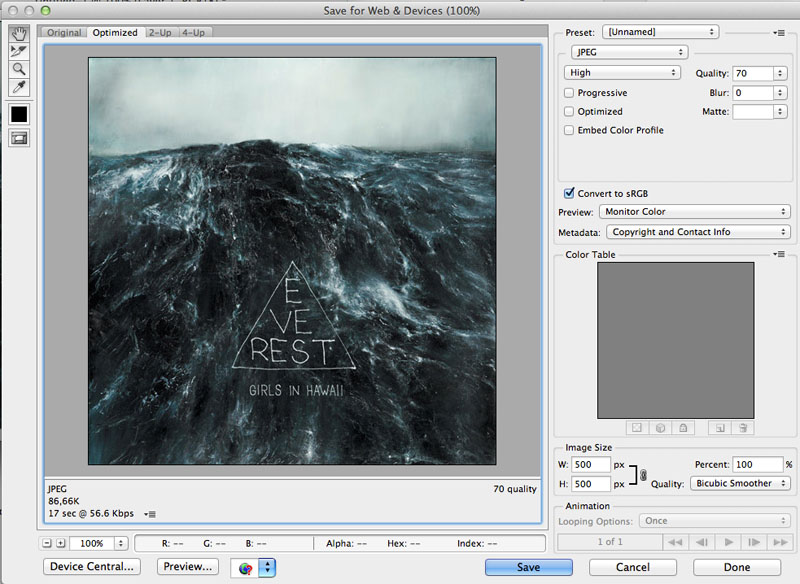Expand the Bicubic Smoother quality dropdown
This screenshot has width=800, height=584.
click(x=739, y=484)
